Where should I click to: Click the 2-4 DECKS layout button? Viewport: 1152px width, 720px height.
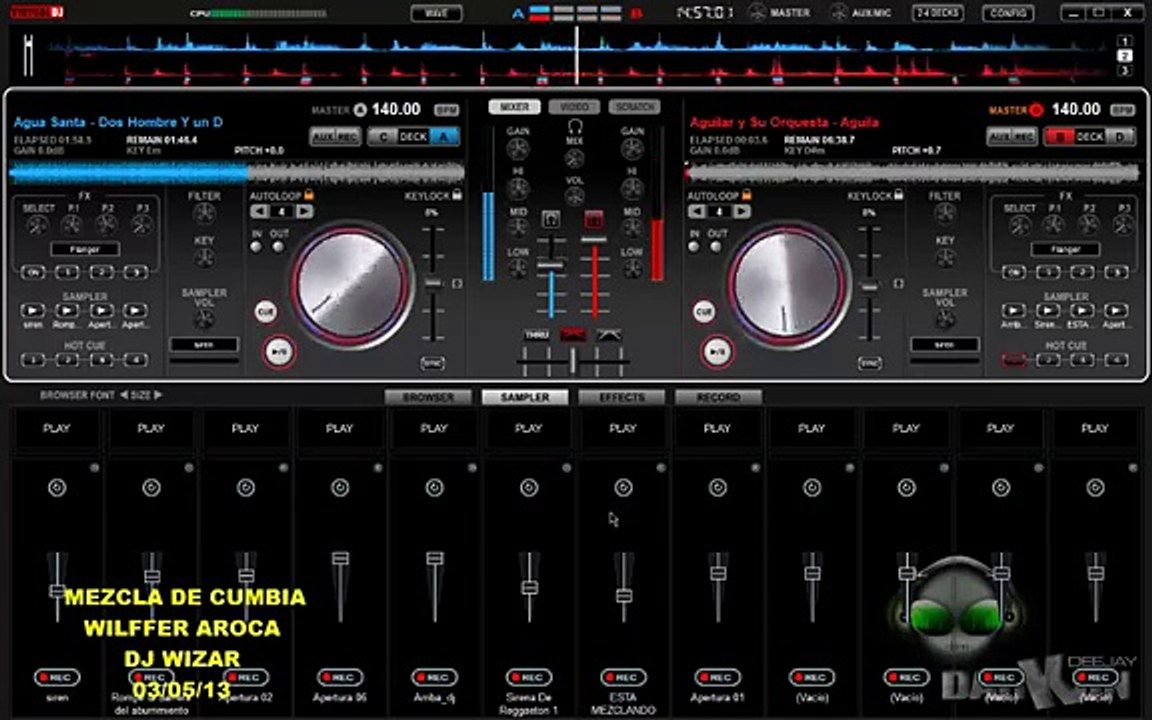point(937,13)
